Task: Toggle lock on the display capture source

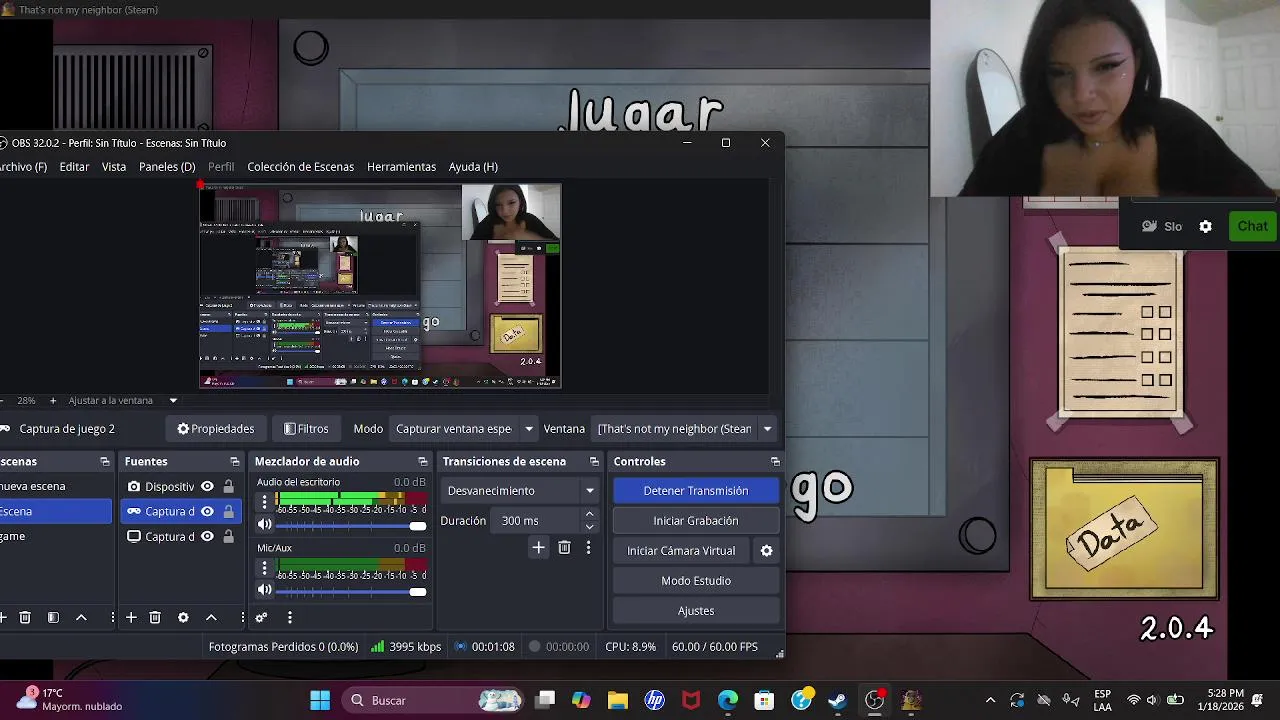Action: (228, 537)
